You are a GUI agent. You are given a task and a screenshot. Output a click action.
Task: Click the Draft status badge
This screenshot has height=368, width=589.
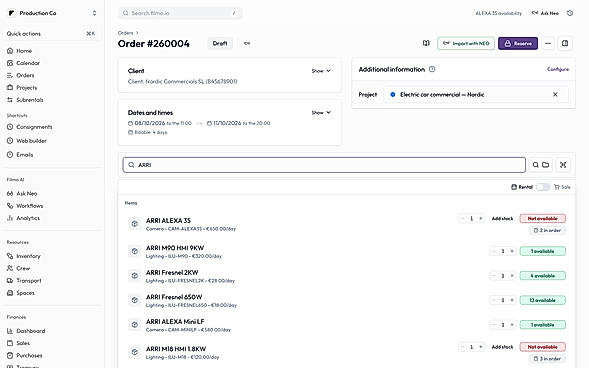(x=220, y=44)
